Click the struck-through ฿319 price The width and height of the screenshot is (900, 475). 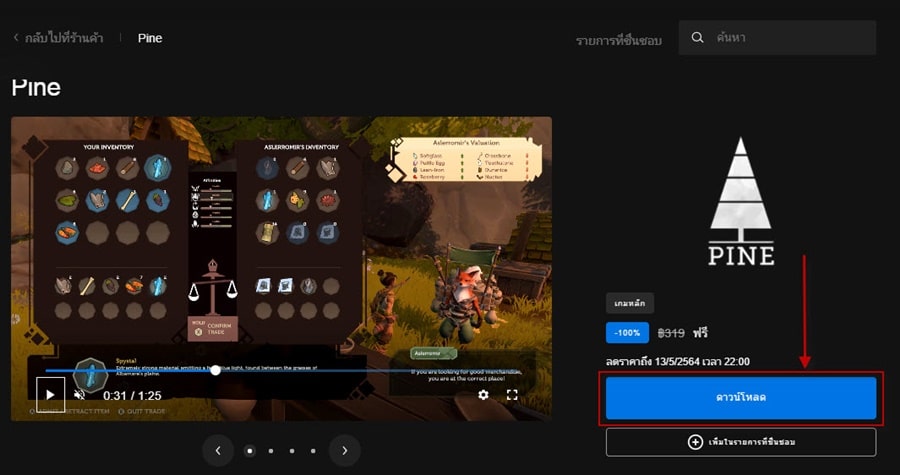671,333
